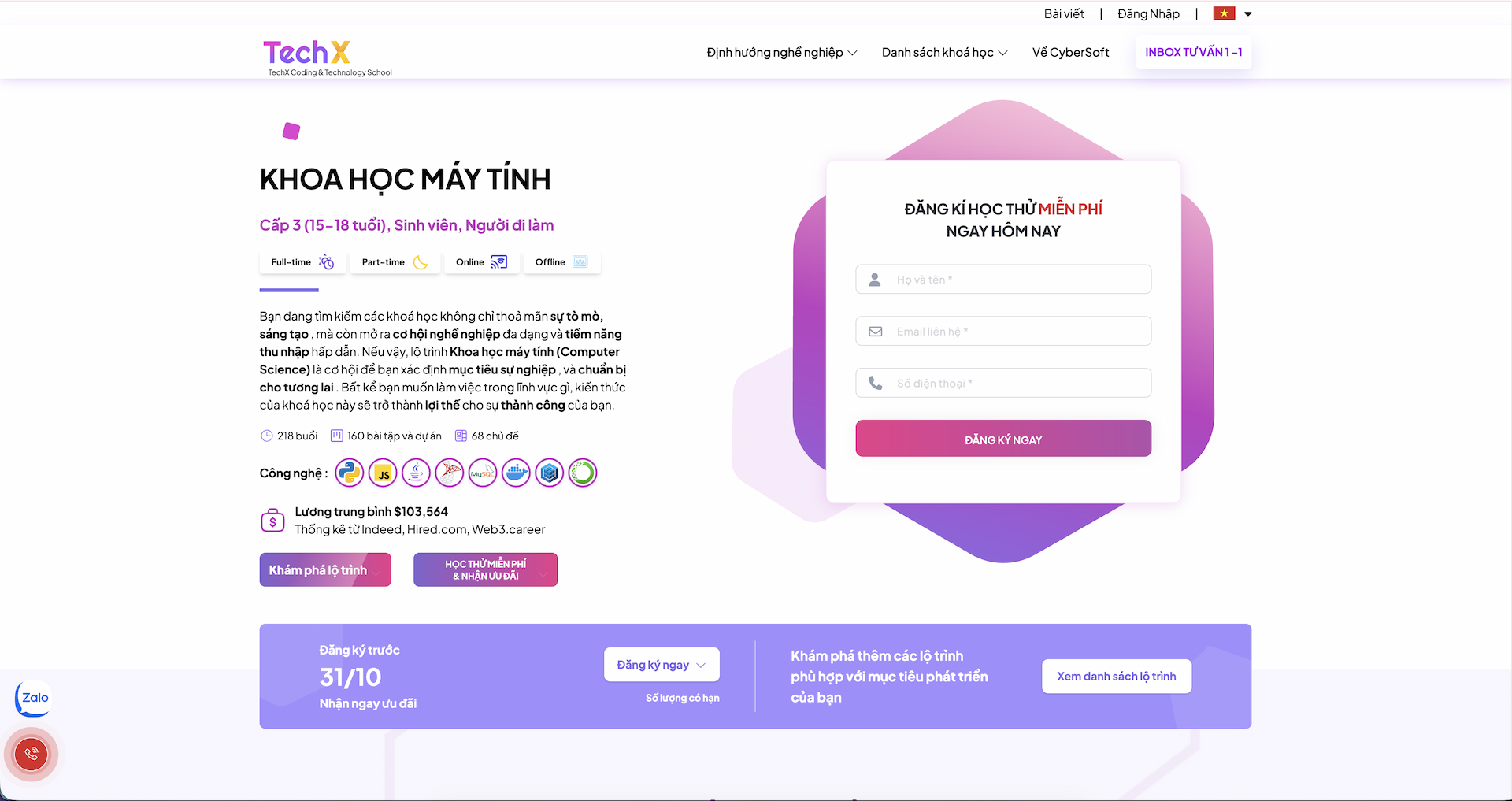Click the Docker technology icon
The height and width of the screenshot is (801, 1512).
(x=516, y=473)
